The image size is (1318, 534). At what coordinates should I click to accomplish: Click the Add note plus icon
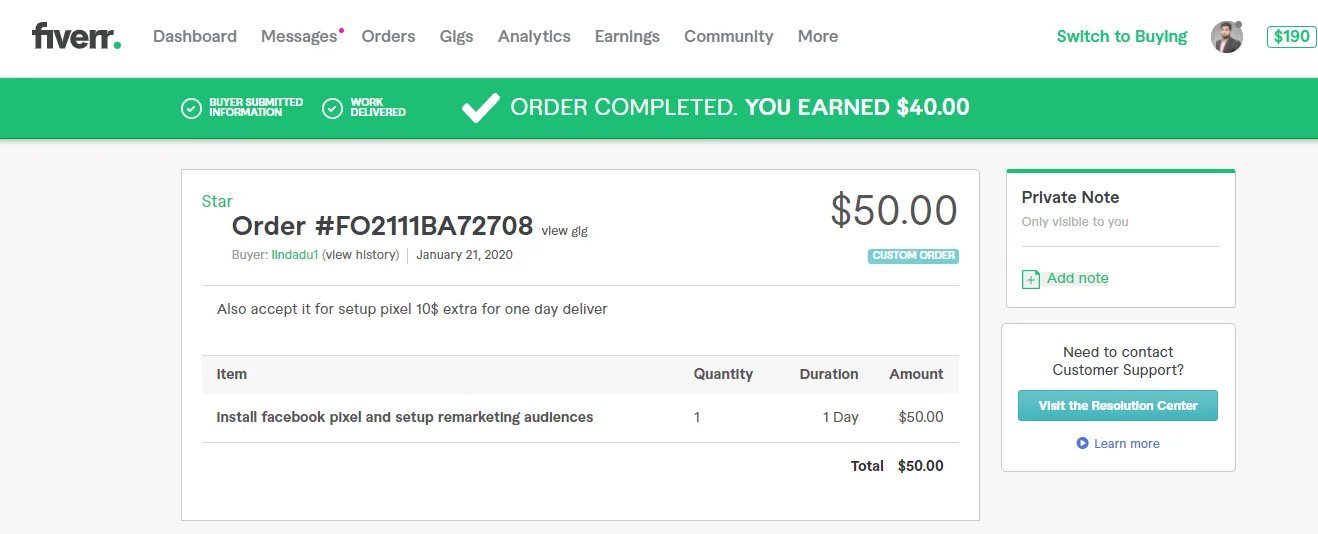[1031, 279]
